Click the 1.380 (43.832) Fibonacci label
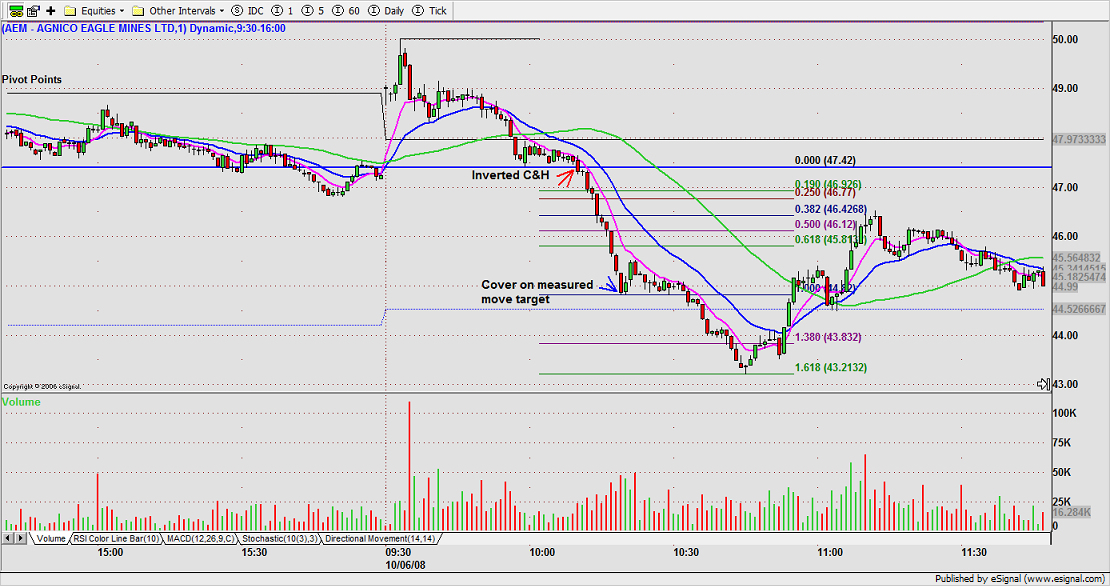The image size is (1110, 586). pos(828,337)
